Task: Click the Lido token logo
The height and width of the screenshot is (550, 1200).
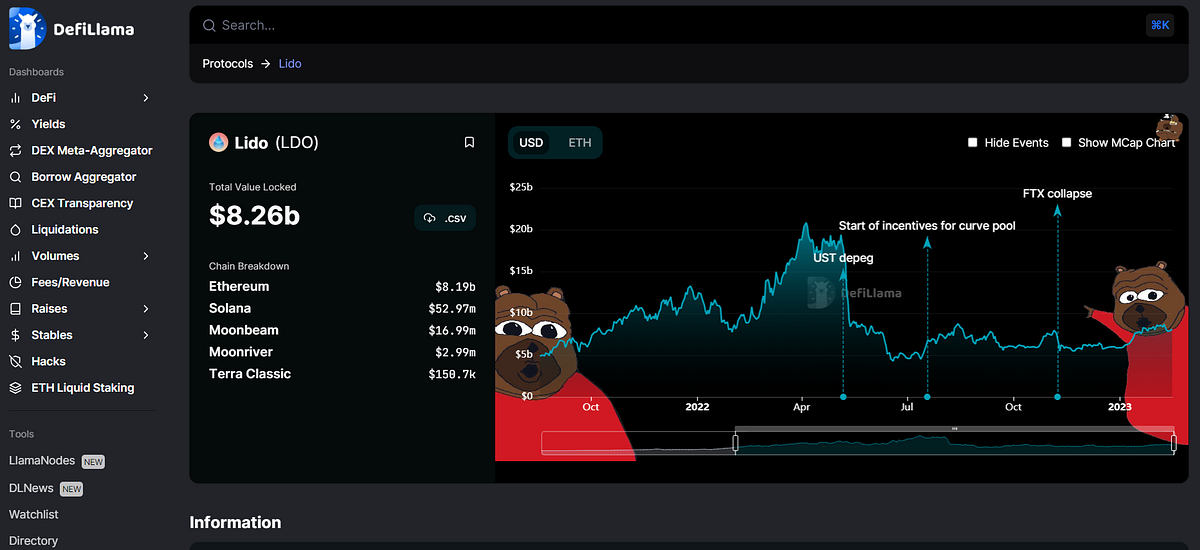Action: [218, 143]
